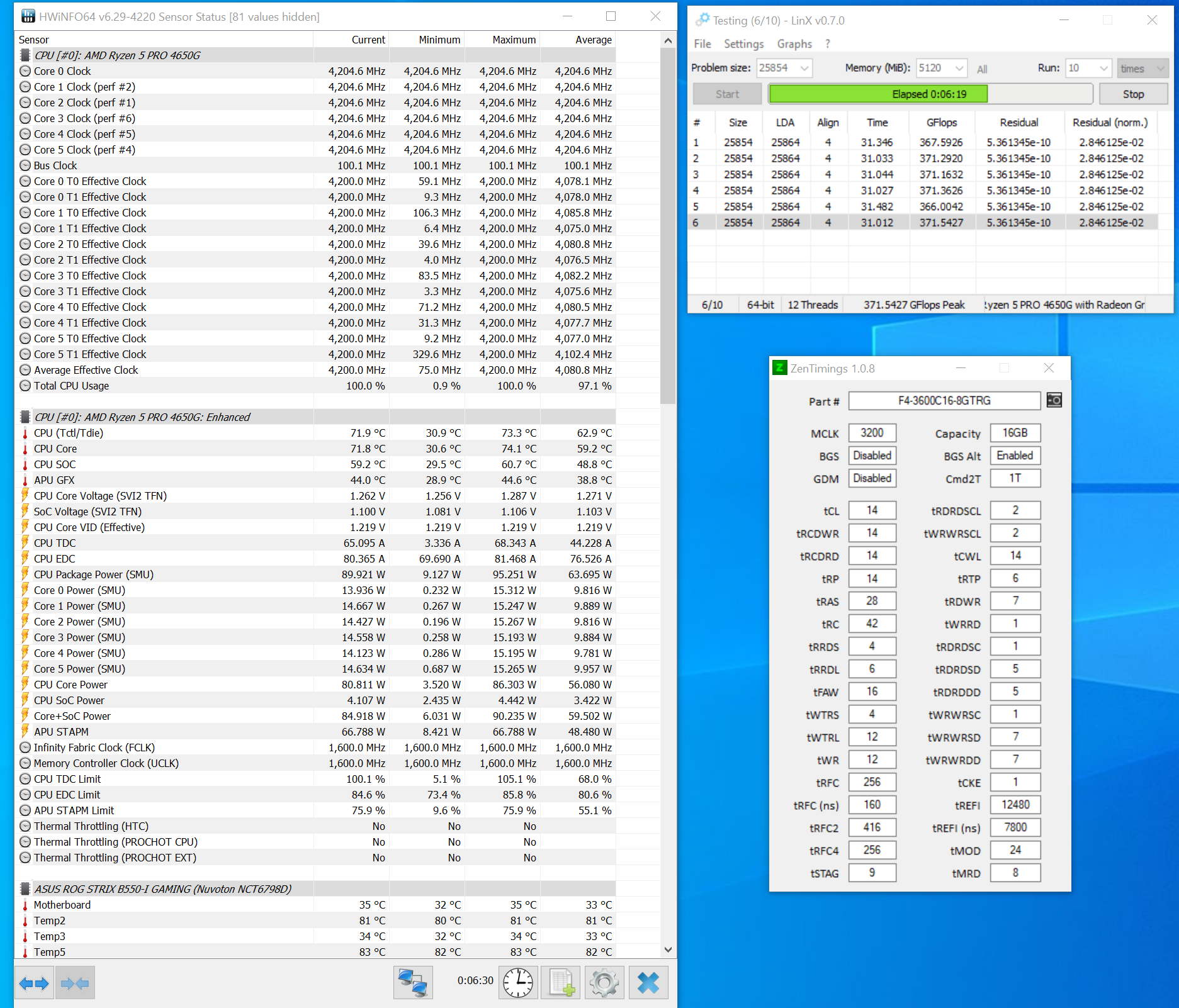Click the lightning icon beside CPU Package Power
The height and width of the screenshot is (1008, 1179).
click(25, 574)
